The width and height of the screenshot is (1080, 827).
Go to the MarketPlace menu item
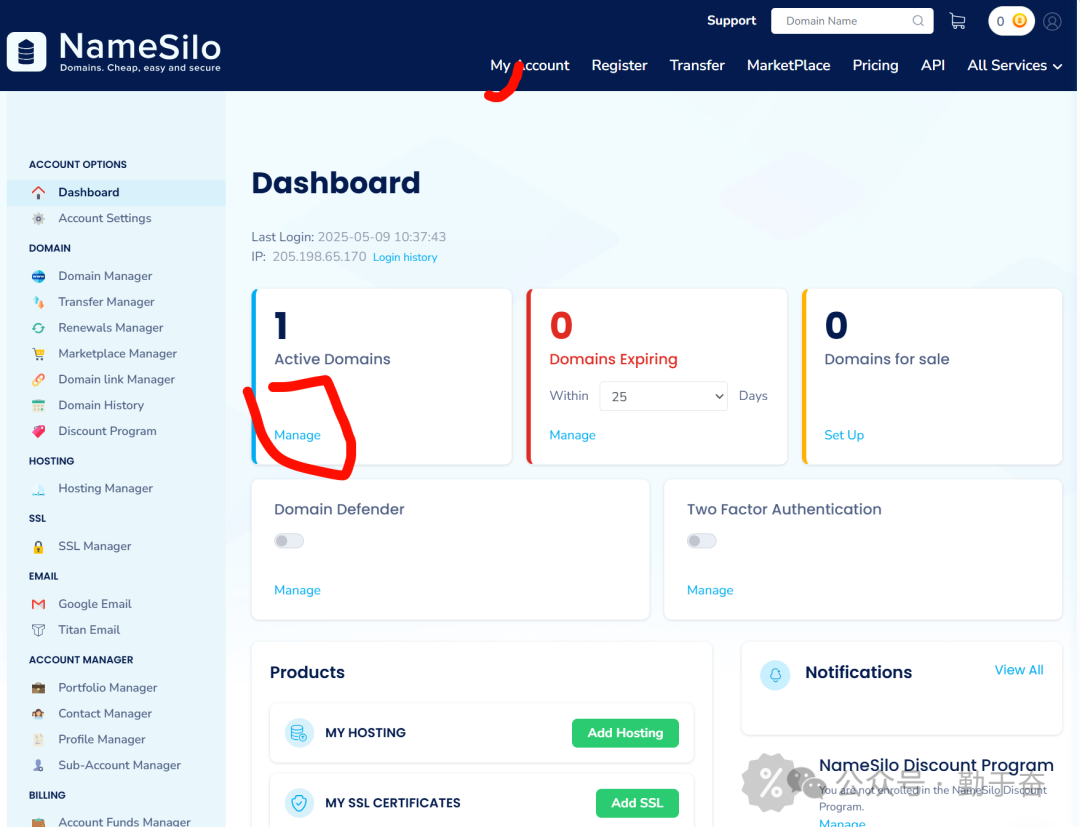point(788,65)
